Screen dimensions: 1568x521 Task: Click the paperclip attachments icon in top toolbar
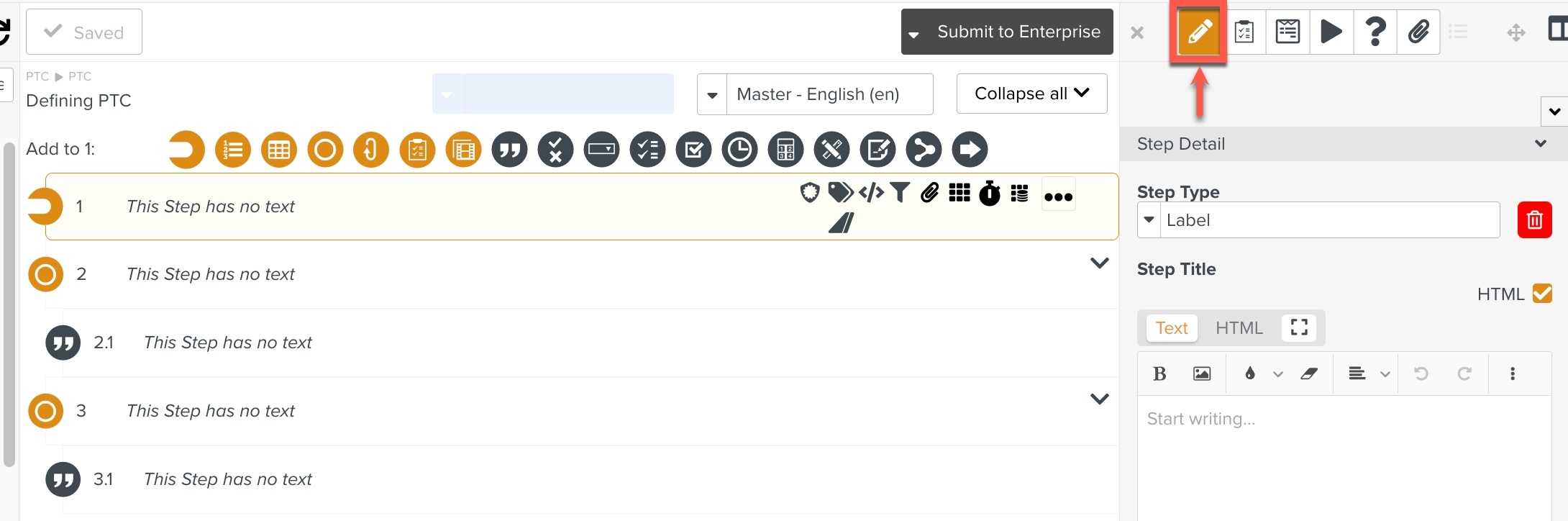1418,32
